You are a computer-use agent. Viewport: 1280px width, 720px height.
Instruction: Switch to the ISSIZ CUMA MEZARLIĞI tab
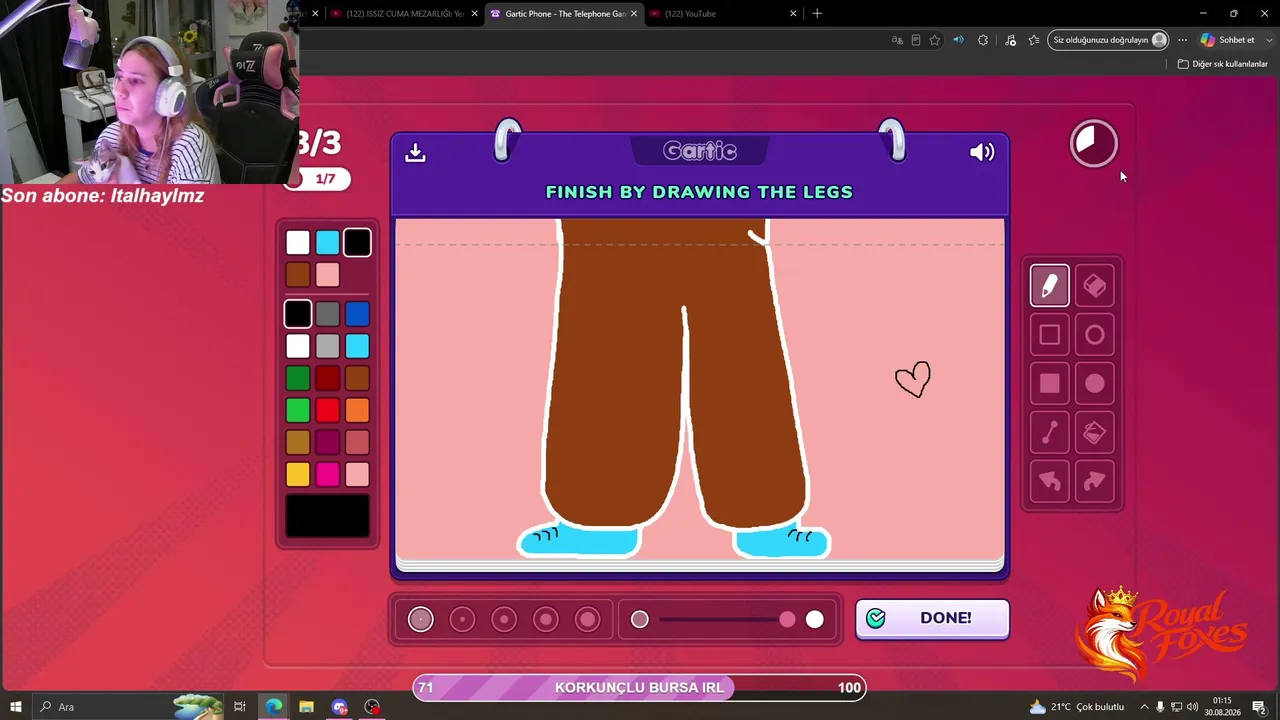(x=405, y=14)
